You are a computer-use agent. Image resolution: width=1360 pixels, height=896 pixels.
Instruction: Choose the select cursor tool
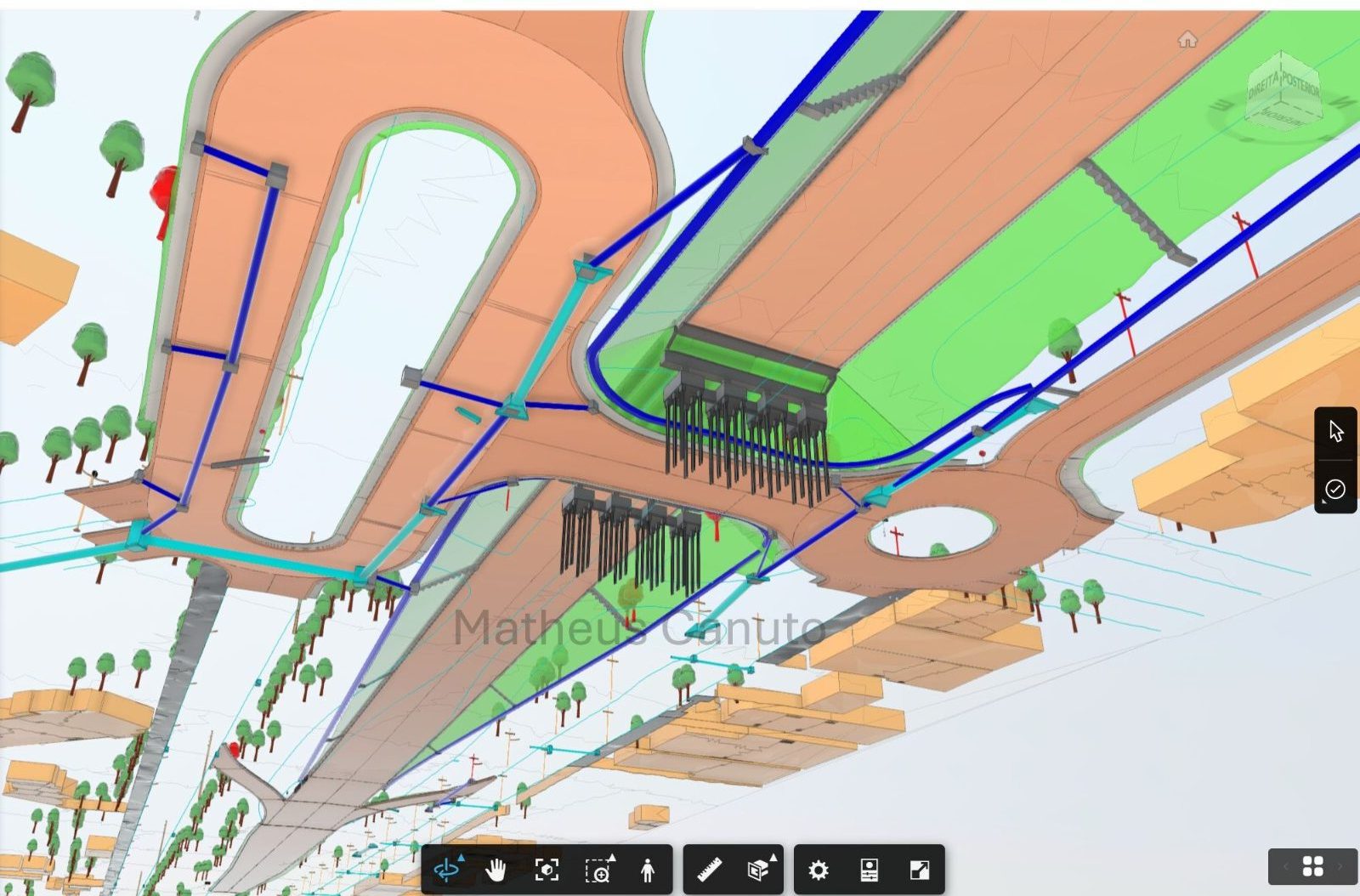click(x=1335, y=431)
